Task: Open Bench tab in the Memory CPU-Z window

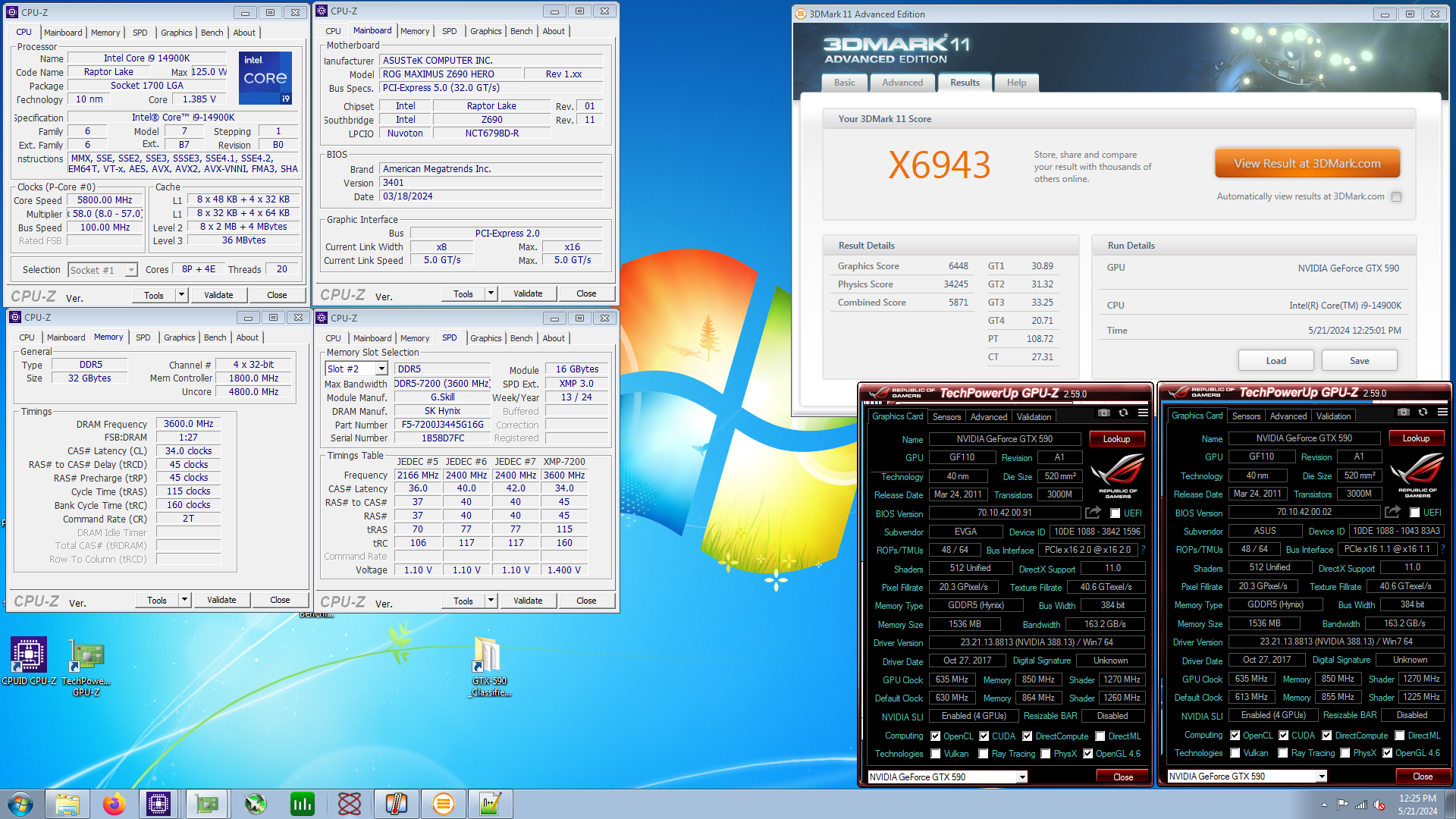Action: point(215,337)
